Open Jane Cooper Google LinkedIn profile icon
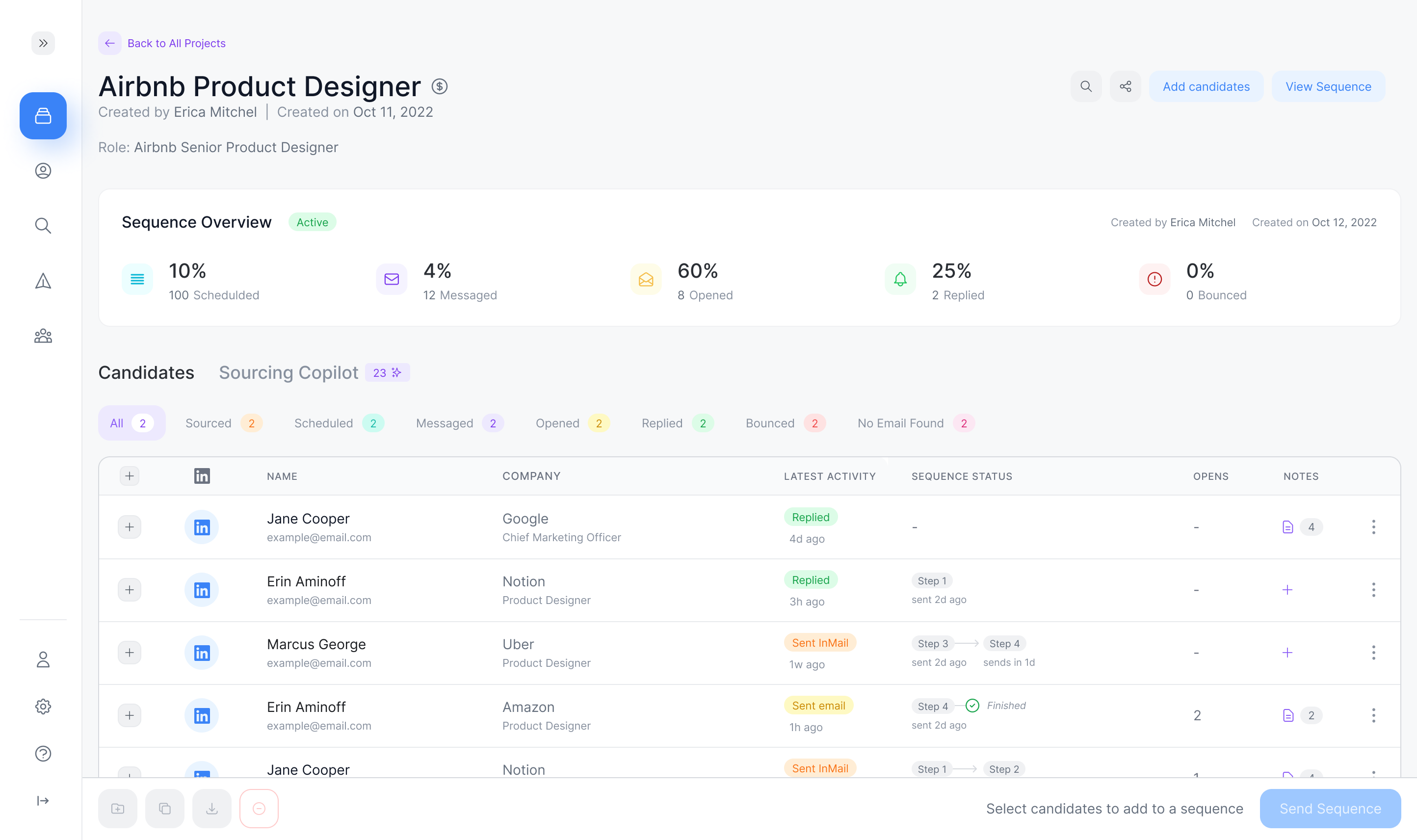Image resolution: width=1417 pixels, height=840 pixels. pos(202,527)
